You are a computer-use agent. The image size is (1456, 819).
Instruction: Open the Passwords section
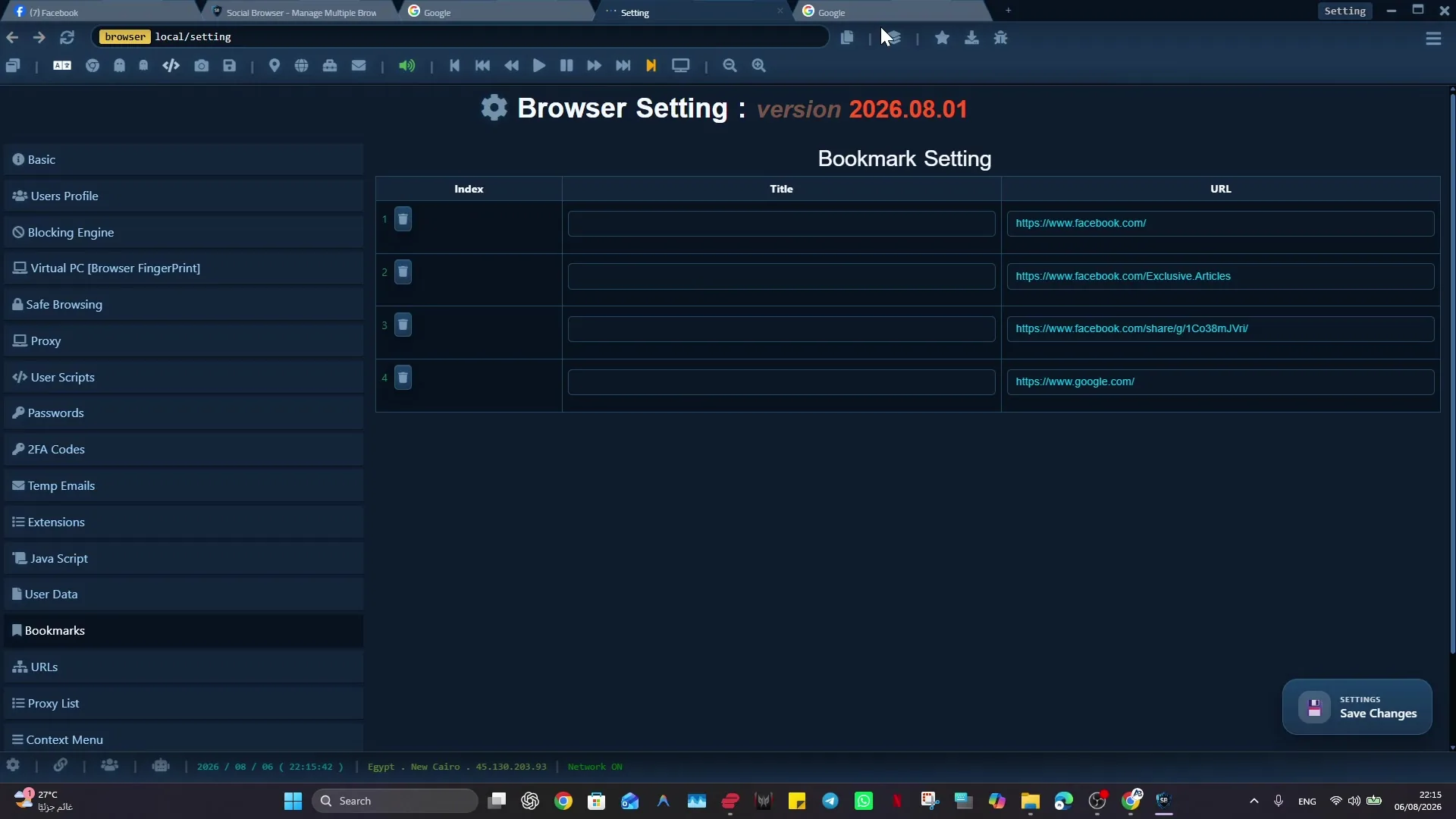(184, 413)
